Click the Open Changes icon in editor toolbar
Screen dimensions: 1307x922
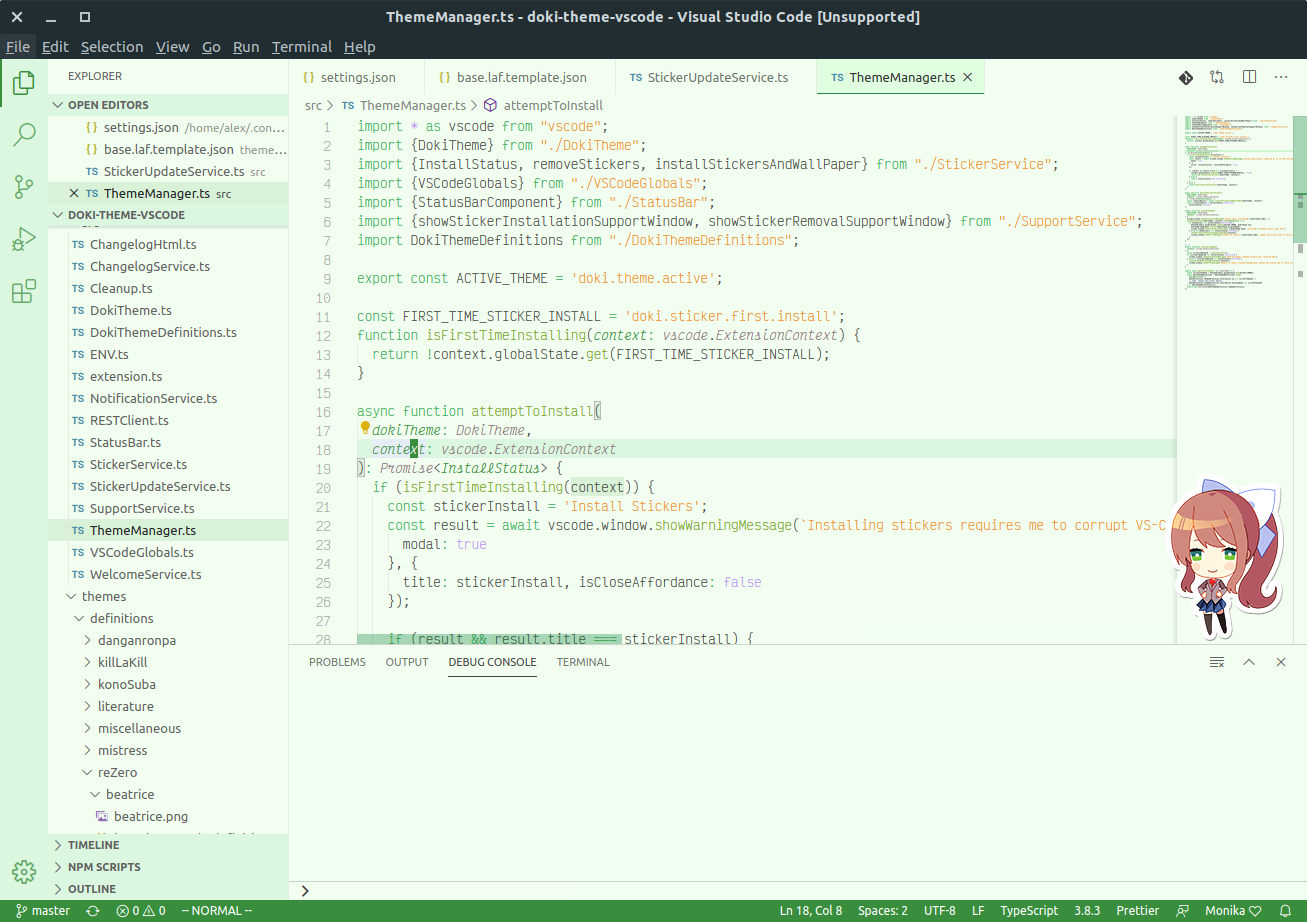[x=1217, y=77]
